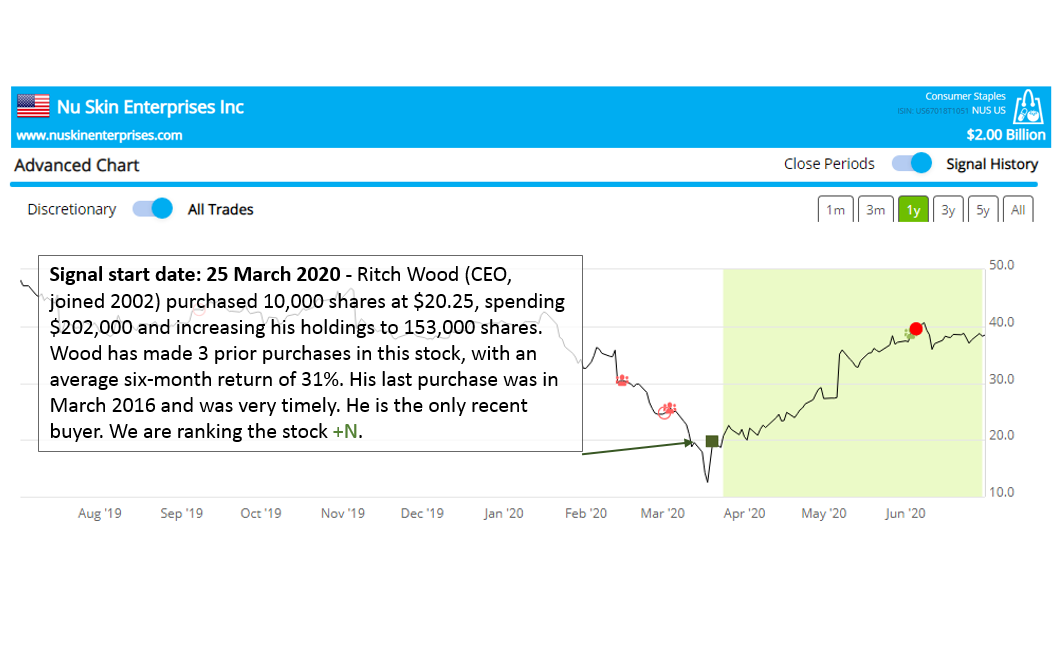Toggle the Close Periods / Signal History switch
This screenshot has height=656, width=1056.
point(912,164)
